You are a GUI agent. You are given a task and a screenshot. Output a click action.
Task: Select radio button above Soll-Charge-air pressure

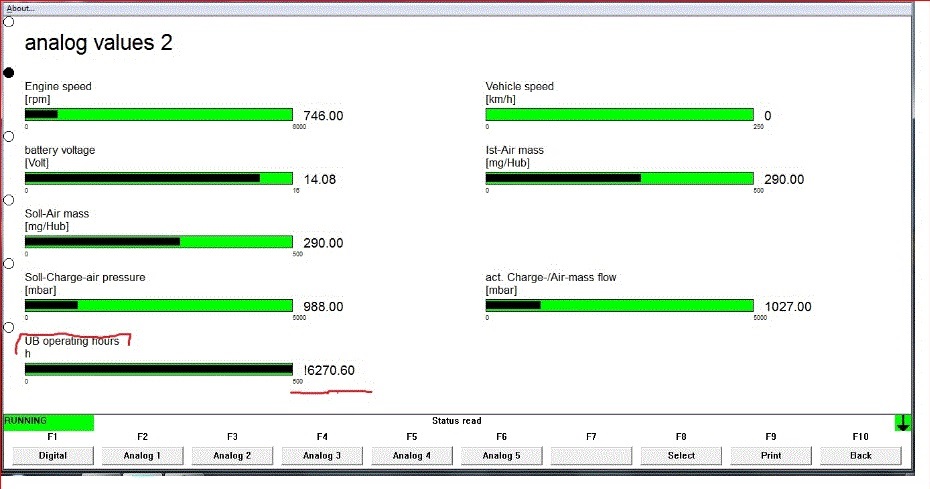pos(9,264)
